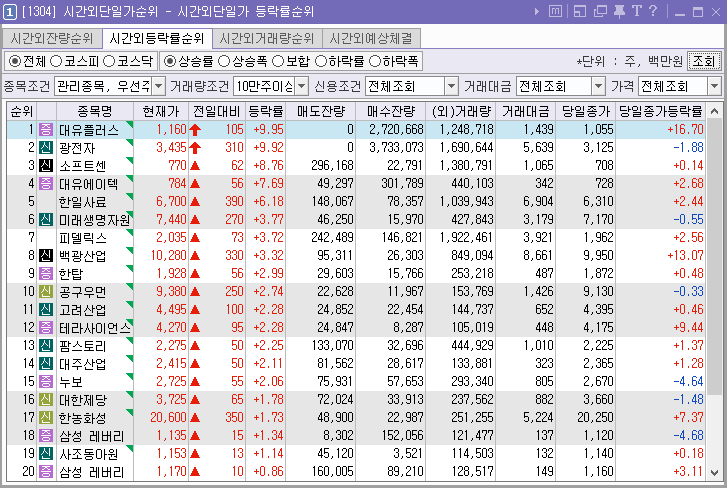Switch to 시간외잔량순위 tab
The height and width of the screenshot is (488, 727).
pos(52,38)
